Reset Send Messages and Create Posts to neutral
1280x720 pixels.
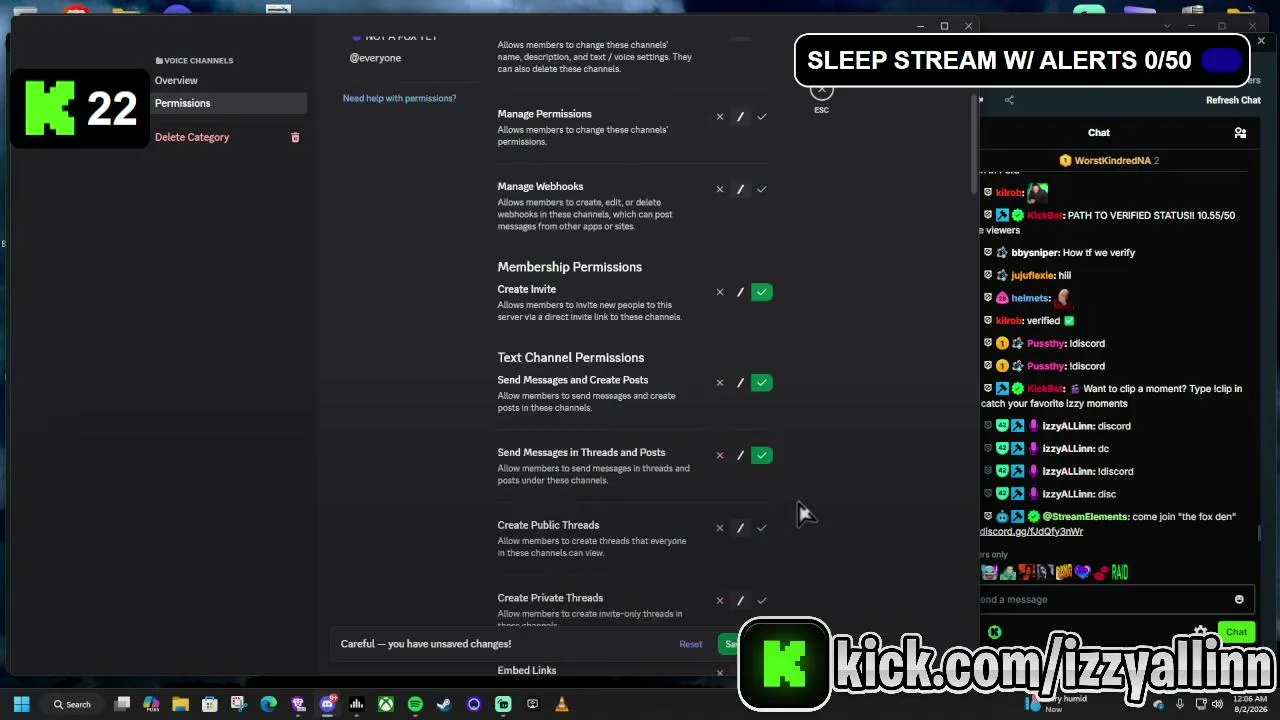tap(740, 383)
